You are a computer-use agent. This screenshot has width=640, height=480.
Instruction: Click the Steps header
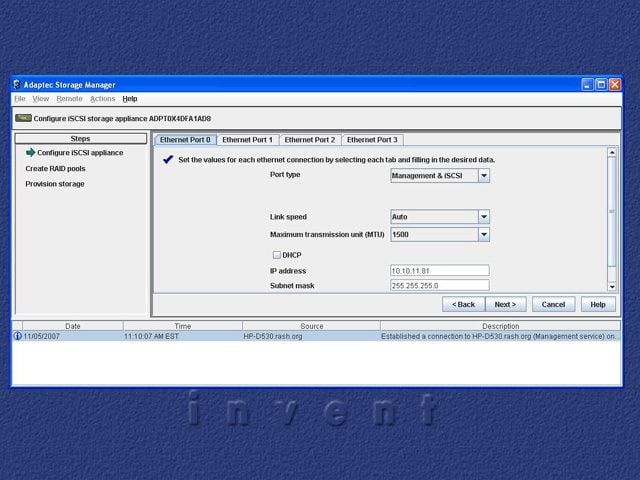click(80, 139)
